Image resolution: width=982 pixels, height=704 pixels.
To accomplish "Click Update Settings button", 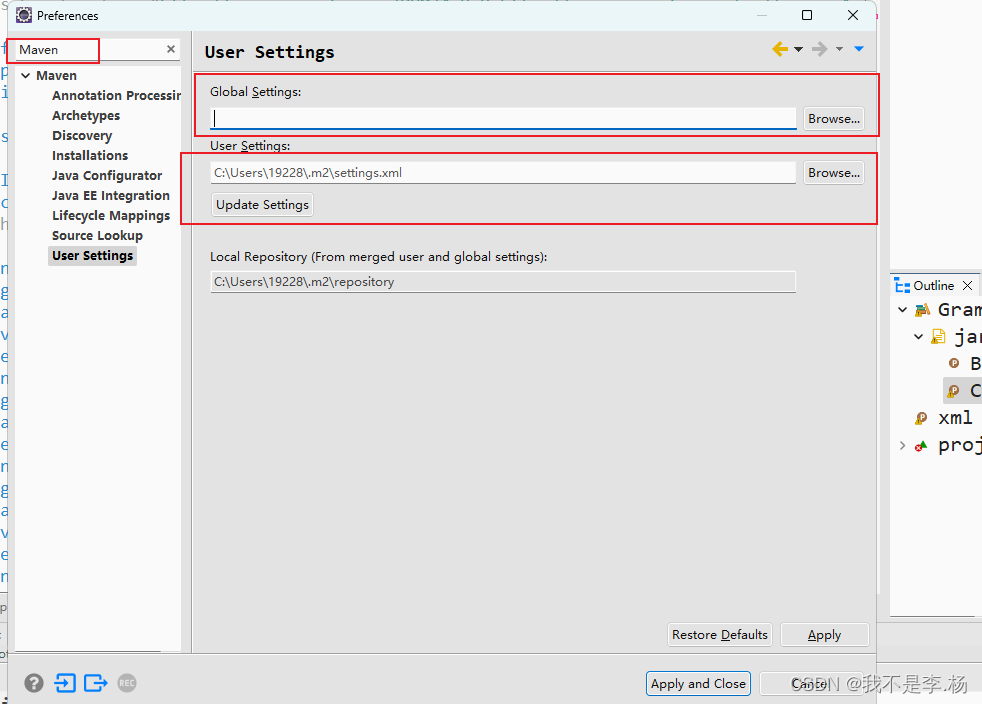I will coord(262,205).
